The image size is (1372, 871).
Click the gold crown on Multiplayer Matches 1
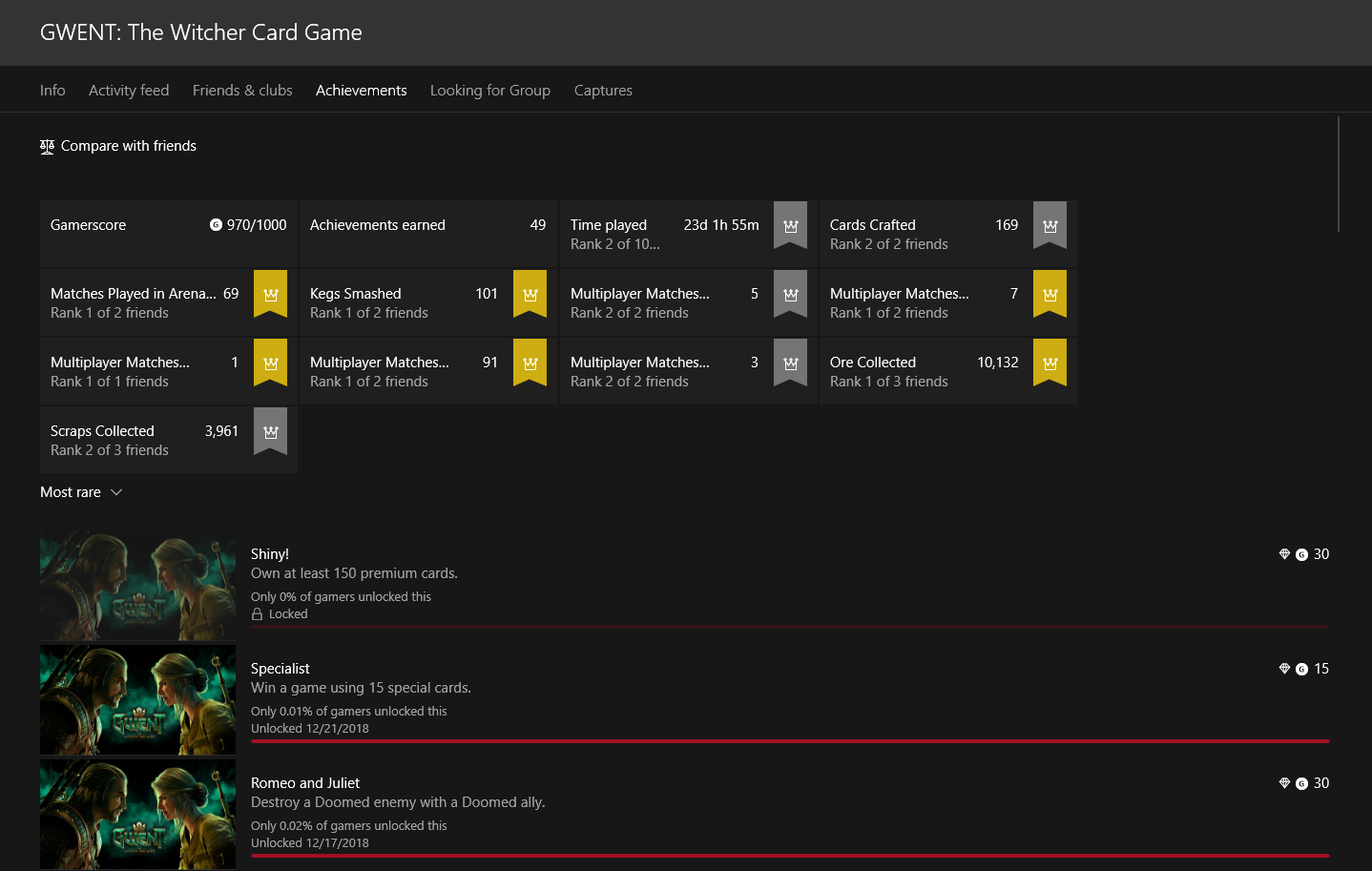[270, 363]
